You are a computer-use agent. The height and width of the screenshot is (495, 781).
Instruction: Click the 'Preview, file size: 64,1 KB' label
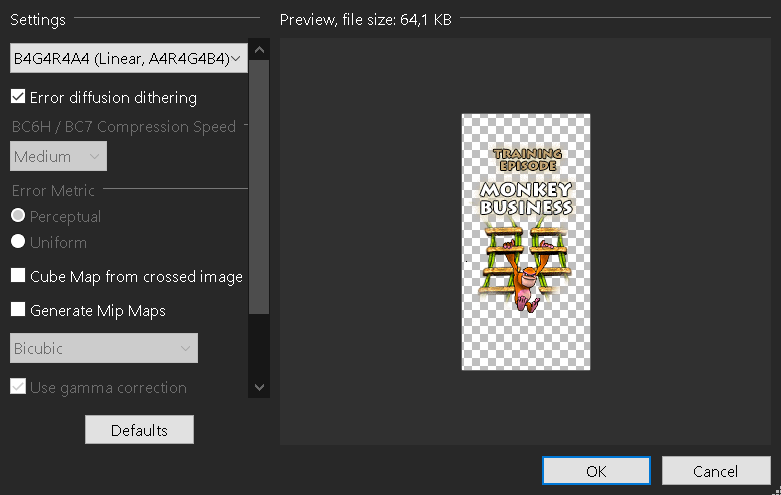366,19
